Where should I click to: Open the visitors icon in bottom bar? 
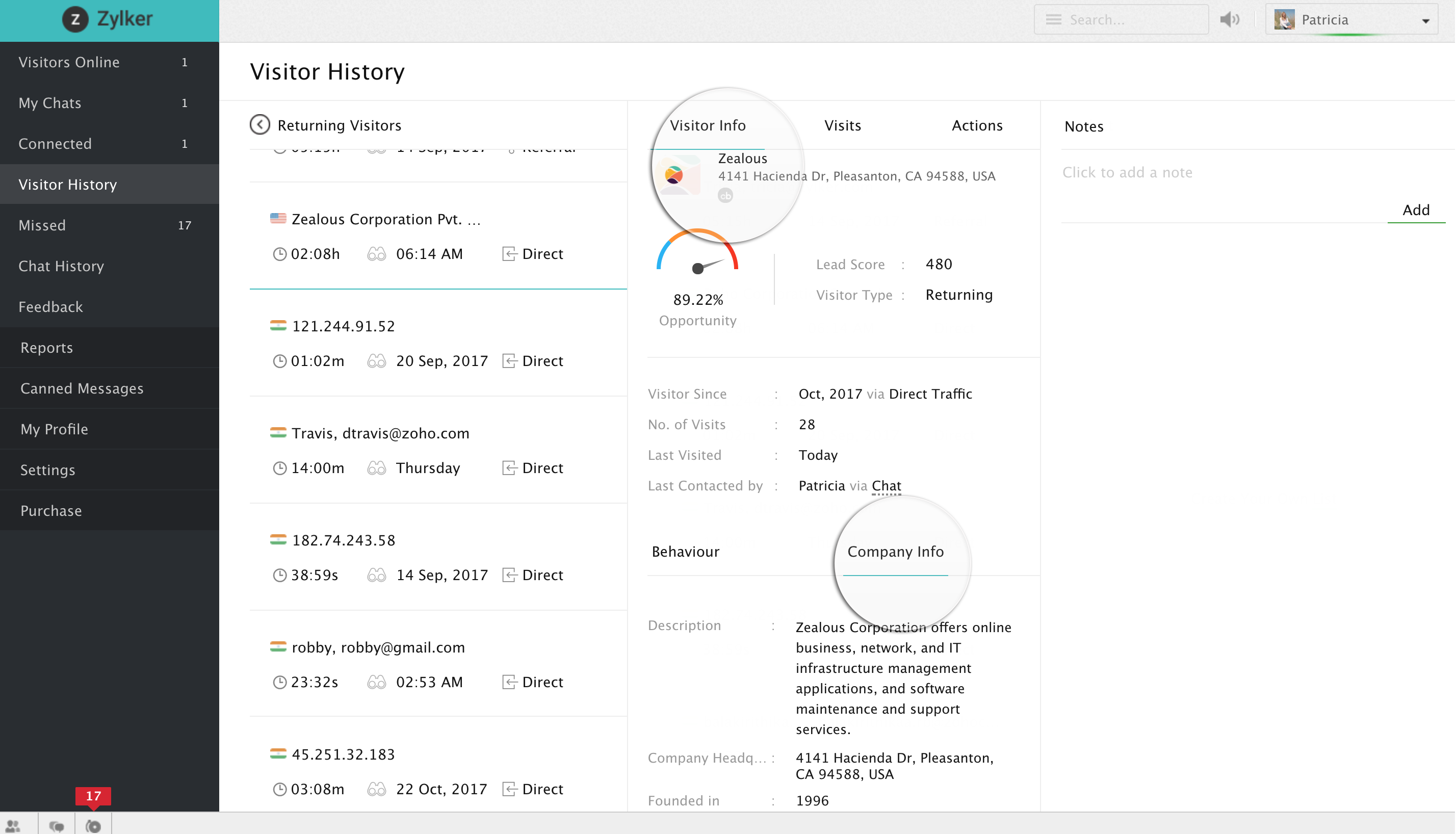13,825
